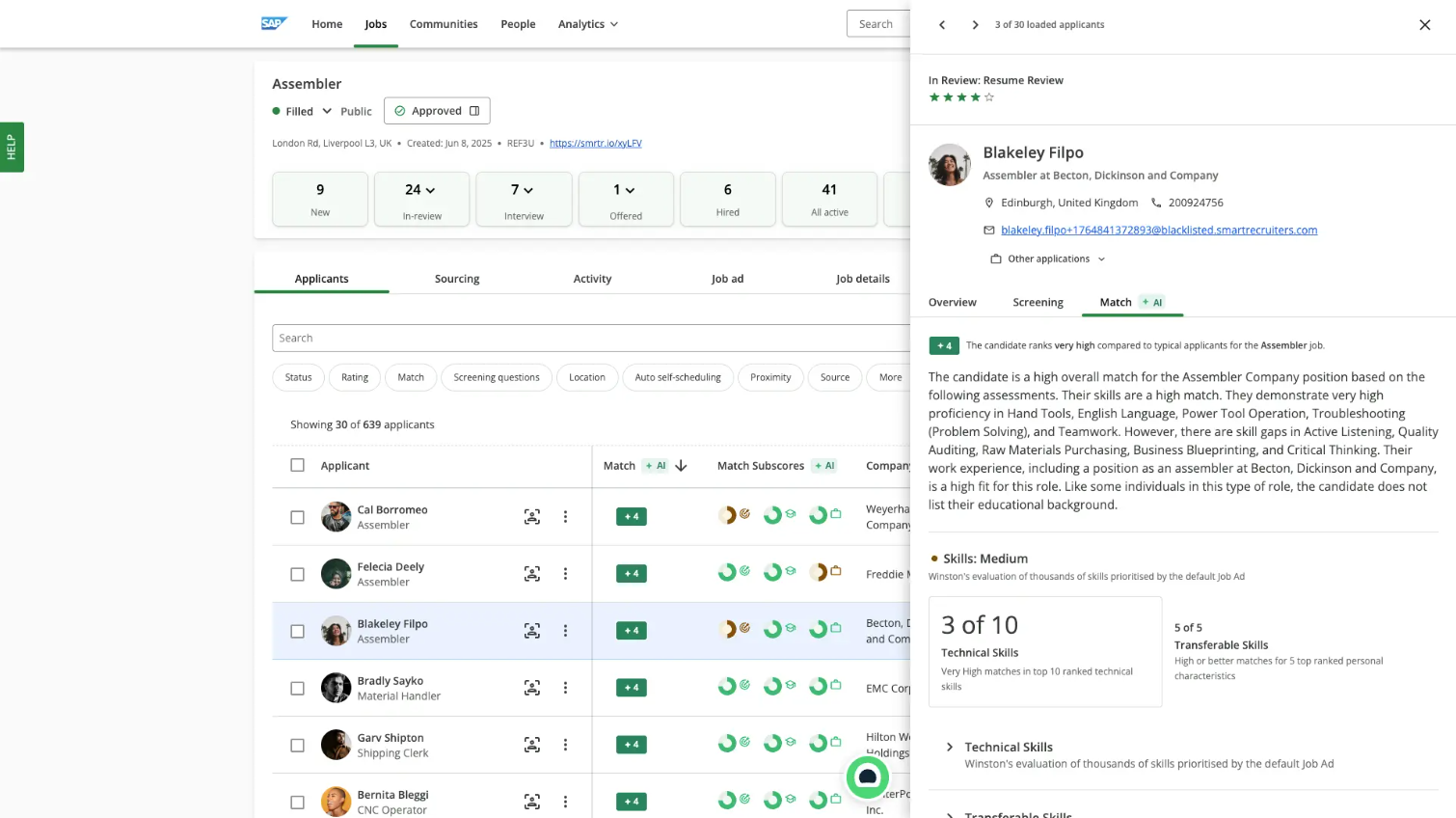
Task: Open People in the navigation bar
Action: [x=518, y=24]
